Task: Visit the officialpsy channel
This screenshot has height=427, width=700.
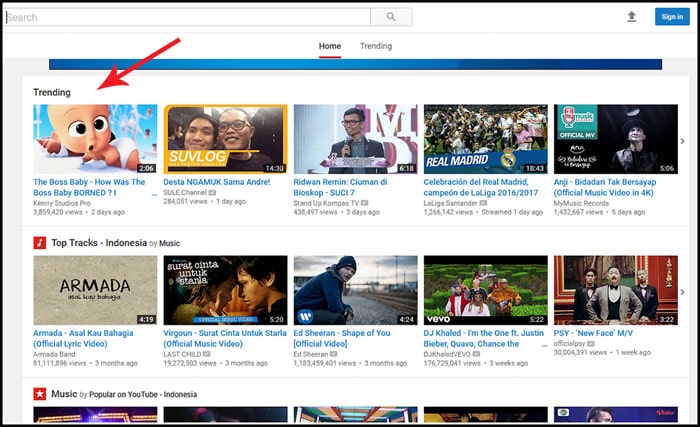Action: pos(569,343)
